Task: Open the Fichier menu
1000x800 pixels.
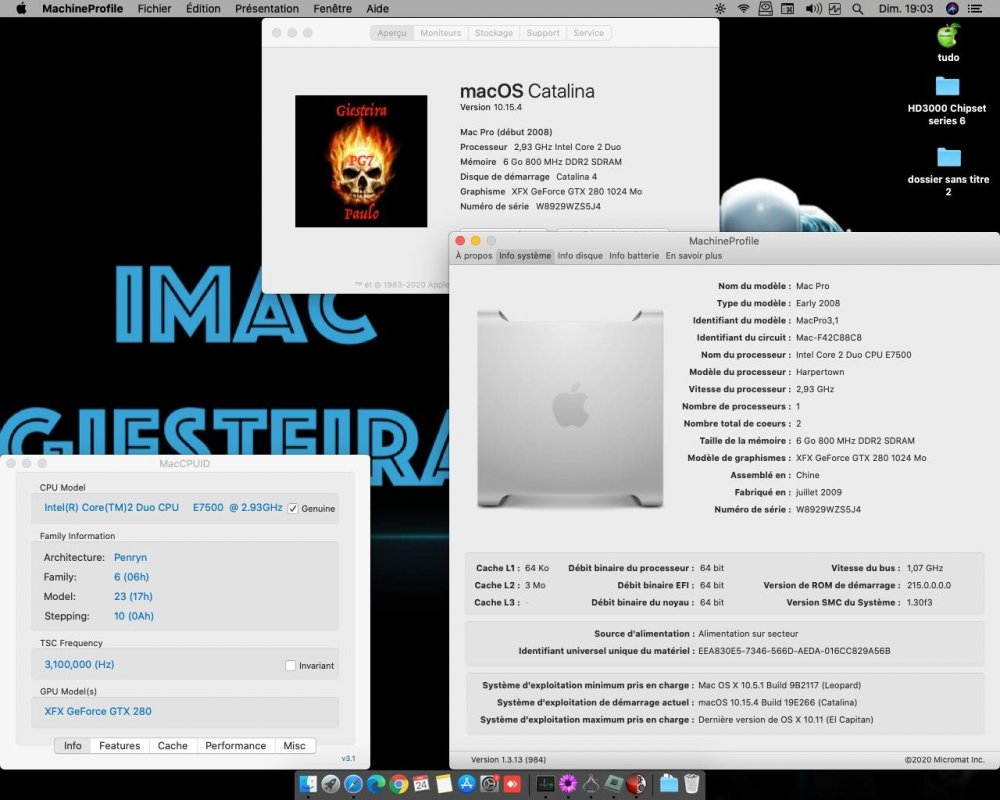Action: pyautogui.click(x=154, y=8)
